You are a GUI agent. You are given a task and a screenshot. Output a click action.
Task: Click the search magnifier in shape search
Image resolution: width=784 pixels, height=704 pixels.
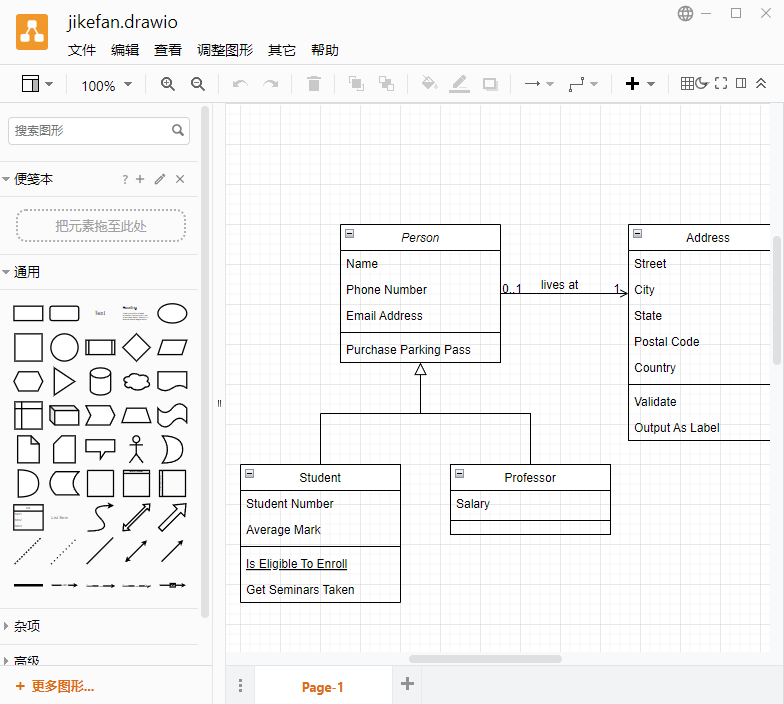pyautogui.click(x=178, y=130)
